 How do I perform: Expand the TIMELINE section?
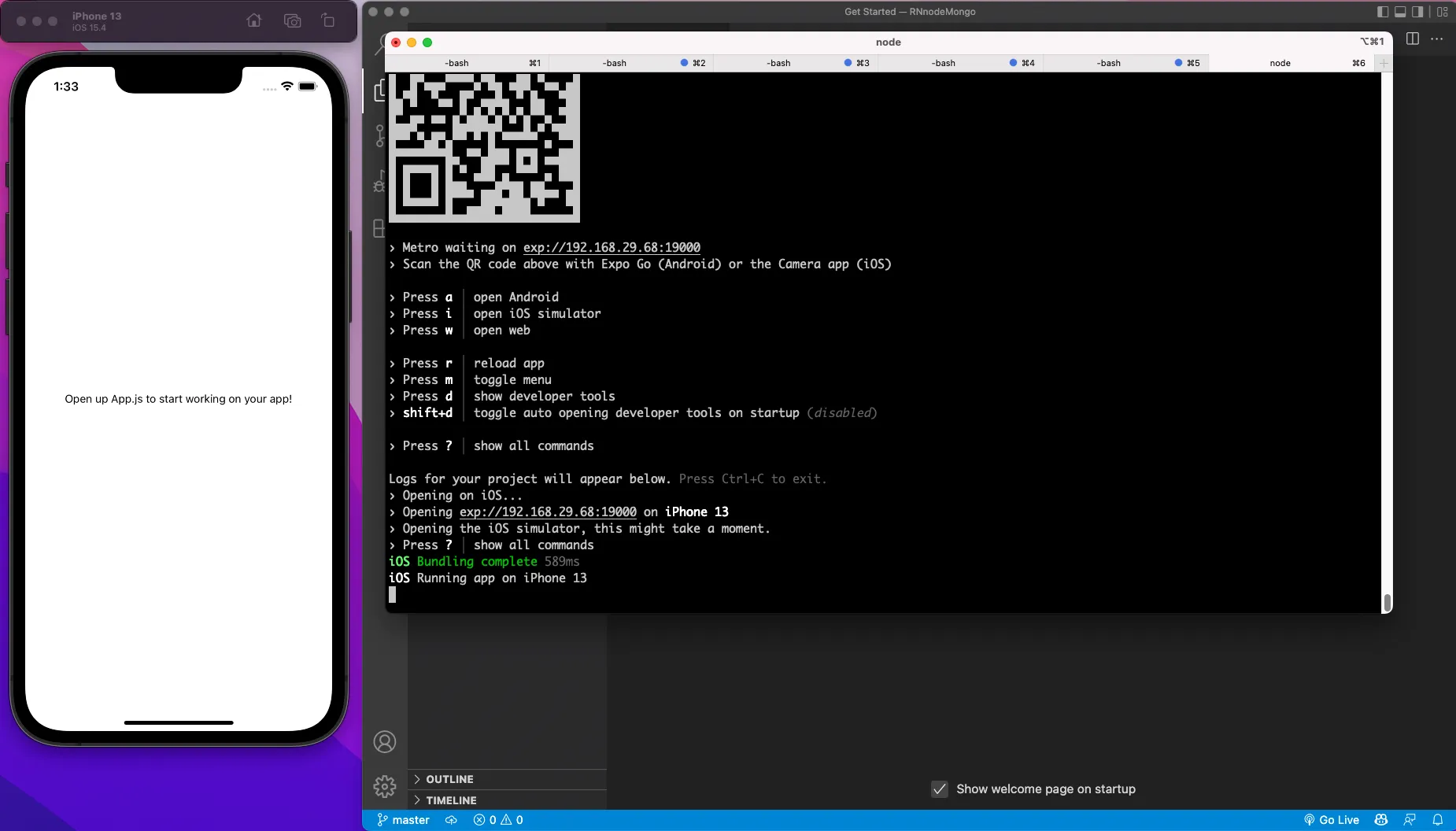[x=507, y=800]
